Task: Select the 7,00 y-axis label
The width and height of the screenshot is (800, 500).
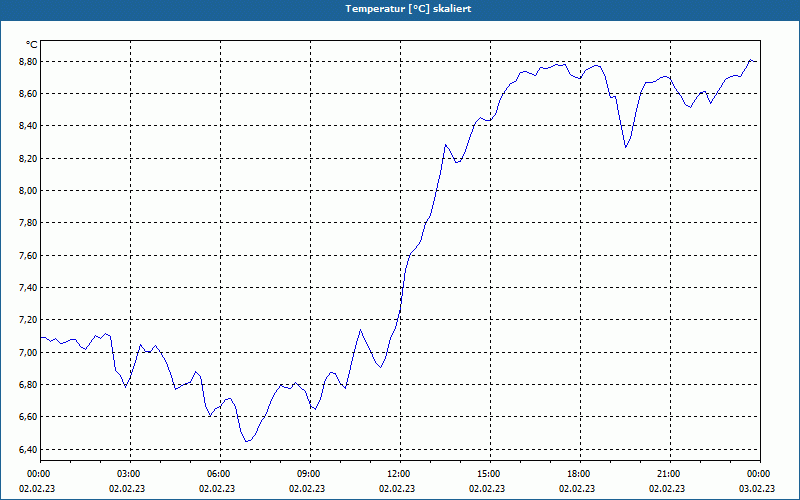Action: coord(28,352)
